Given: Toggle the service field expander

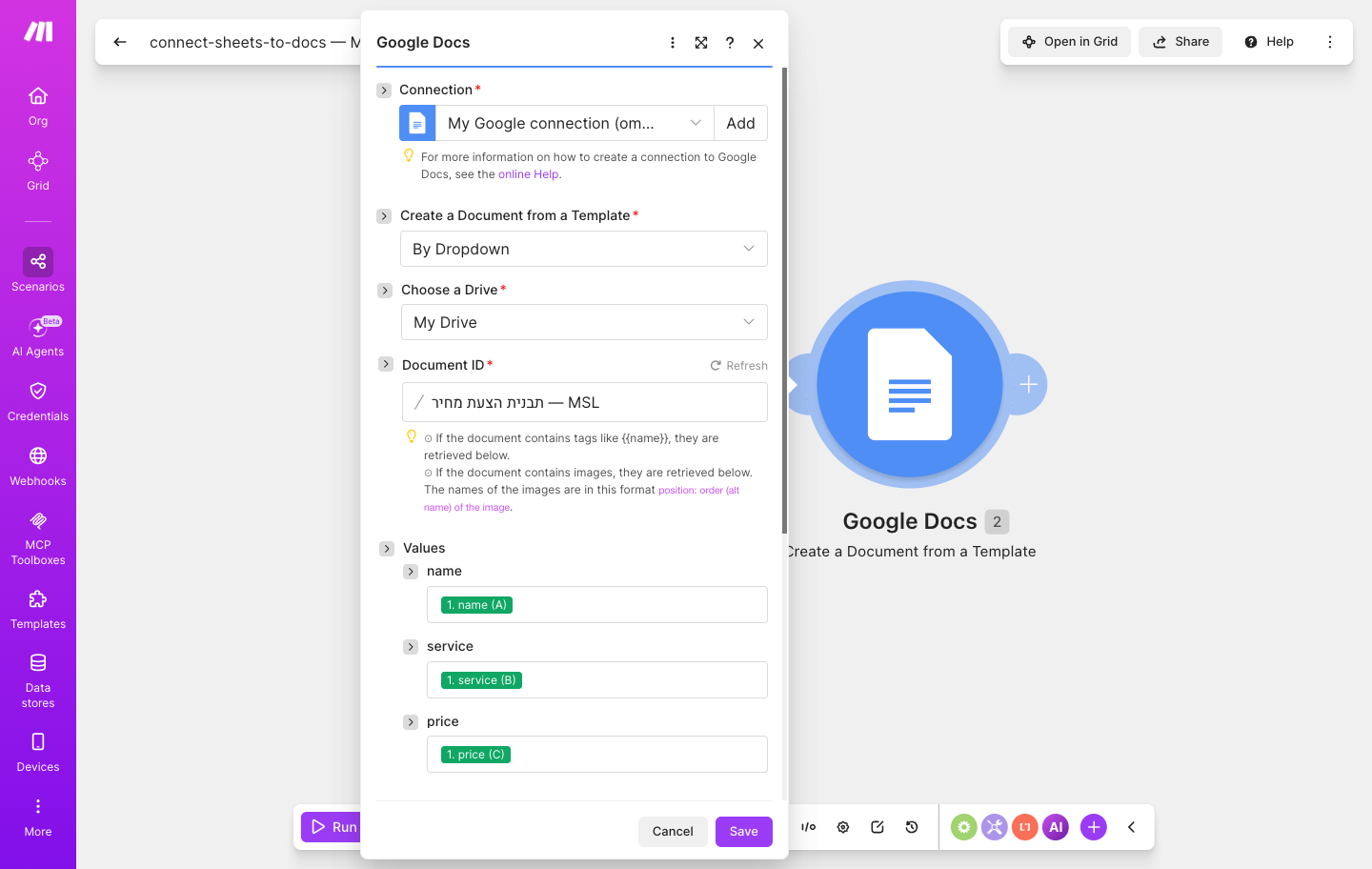Looking at the screenshot, I should [x=411, y=647].
